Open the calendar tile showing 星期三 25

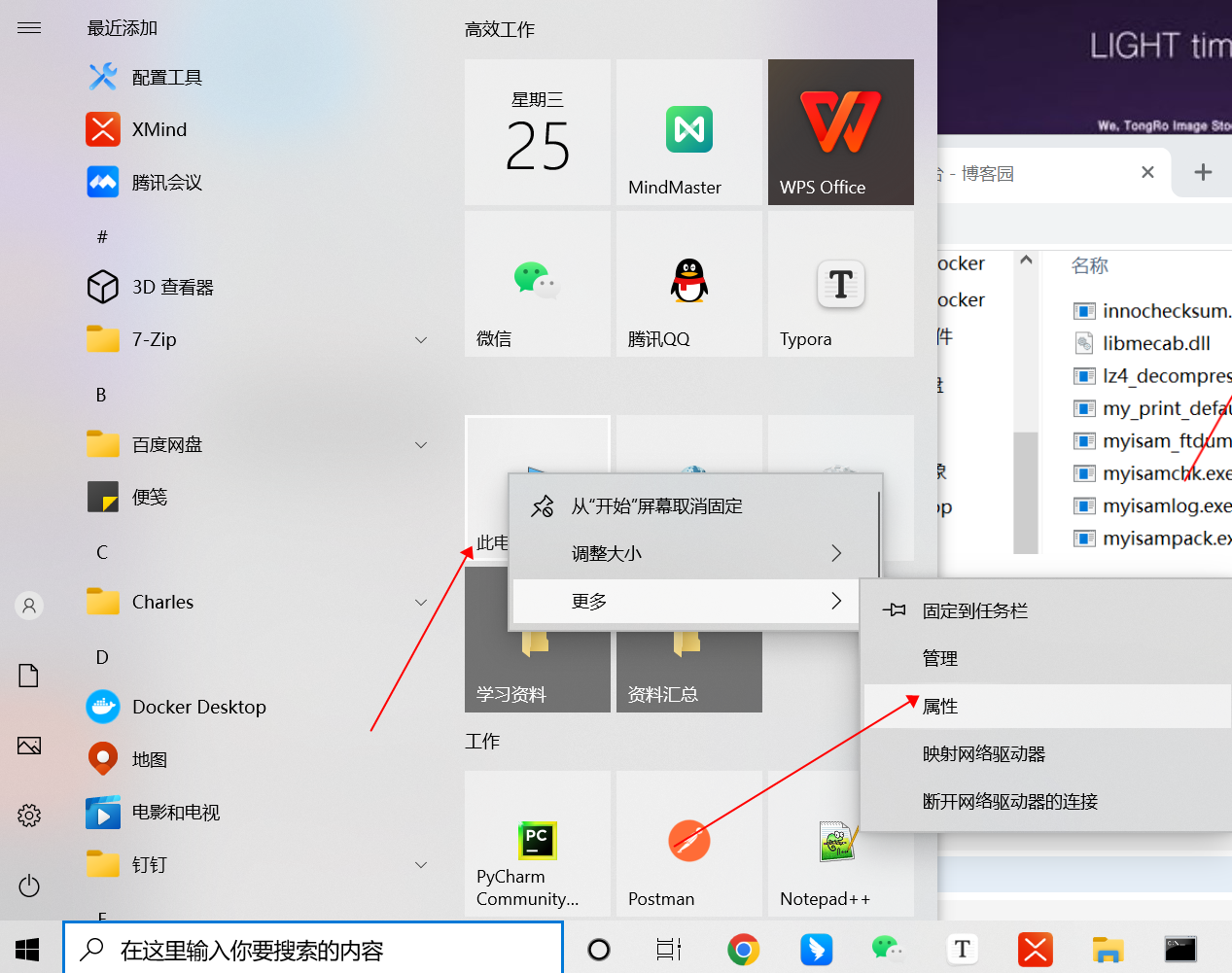point(538,132)
